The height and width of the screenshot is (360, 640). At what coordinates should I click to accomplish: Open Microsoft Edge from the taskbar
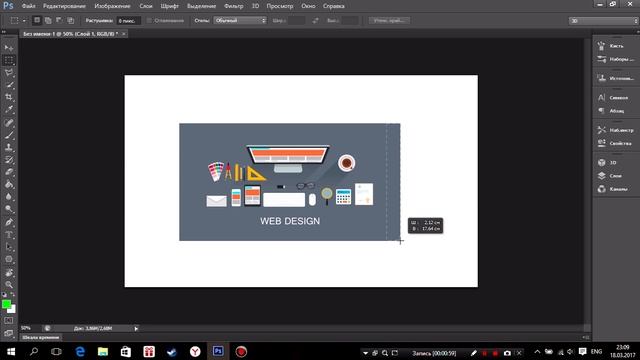80,351
